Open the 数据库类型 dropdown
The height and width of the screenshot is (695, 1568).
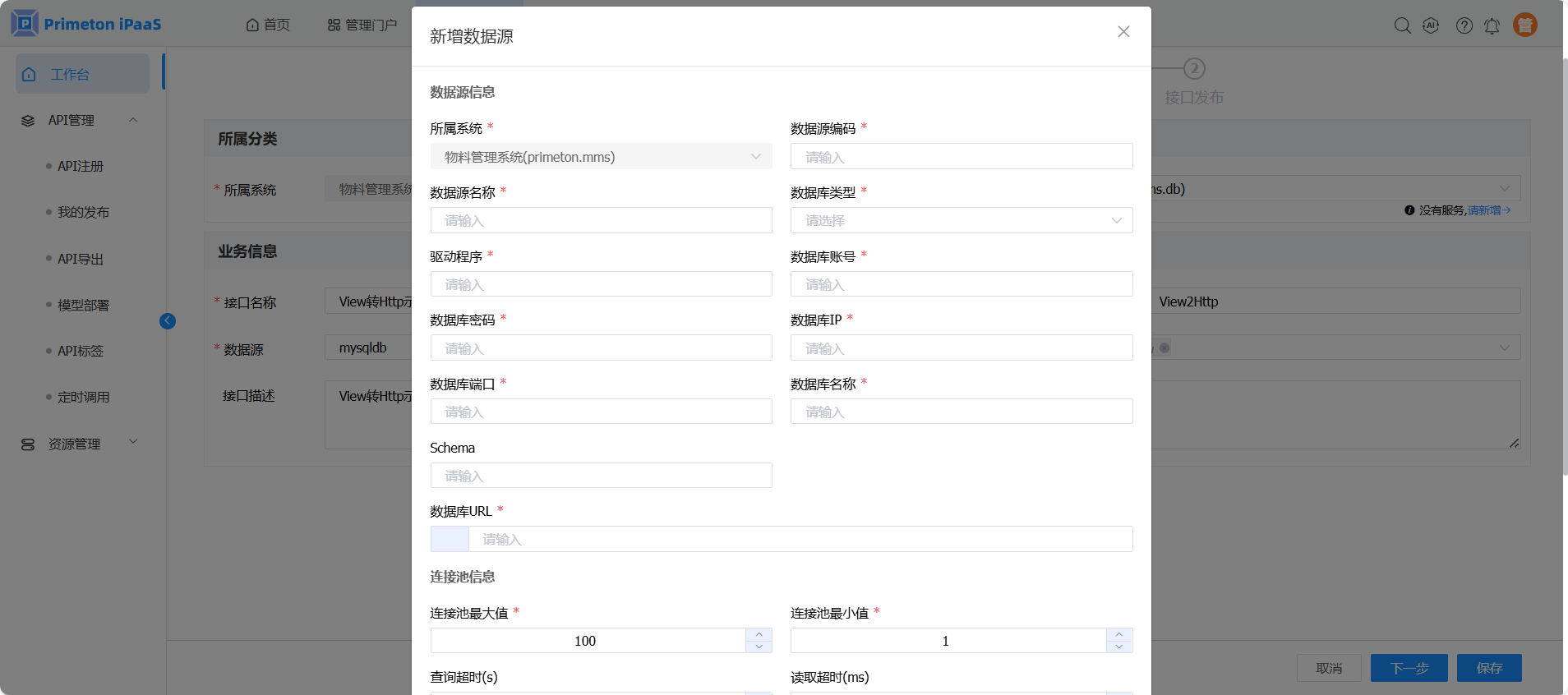[x=961, y=220]
